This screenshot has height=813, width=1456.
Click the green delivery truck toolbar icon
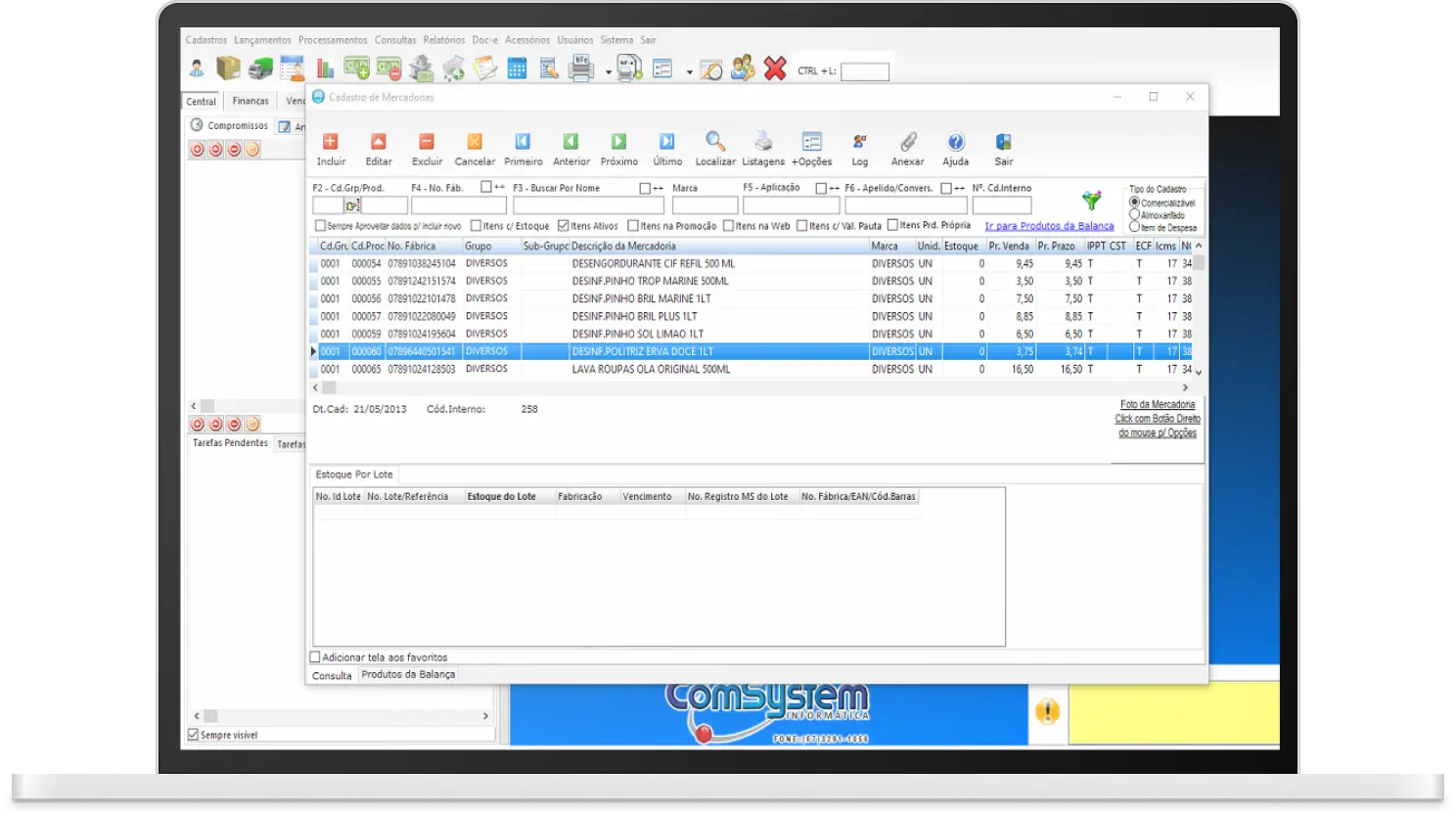(x=260, y=68)
